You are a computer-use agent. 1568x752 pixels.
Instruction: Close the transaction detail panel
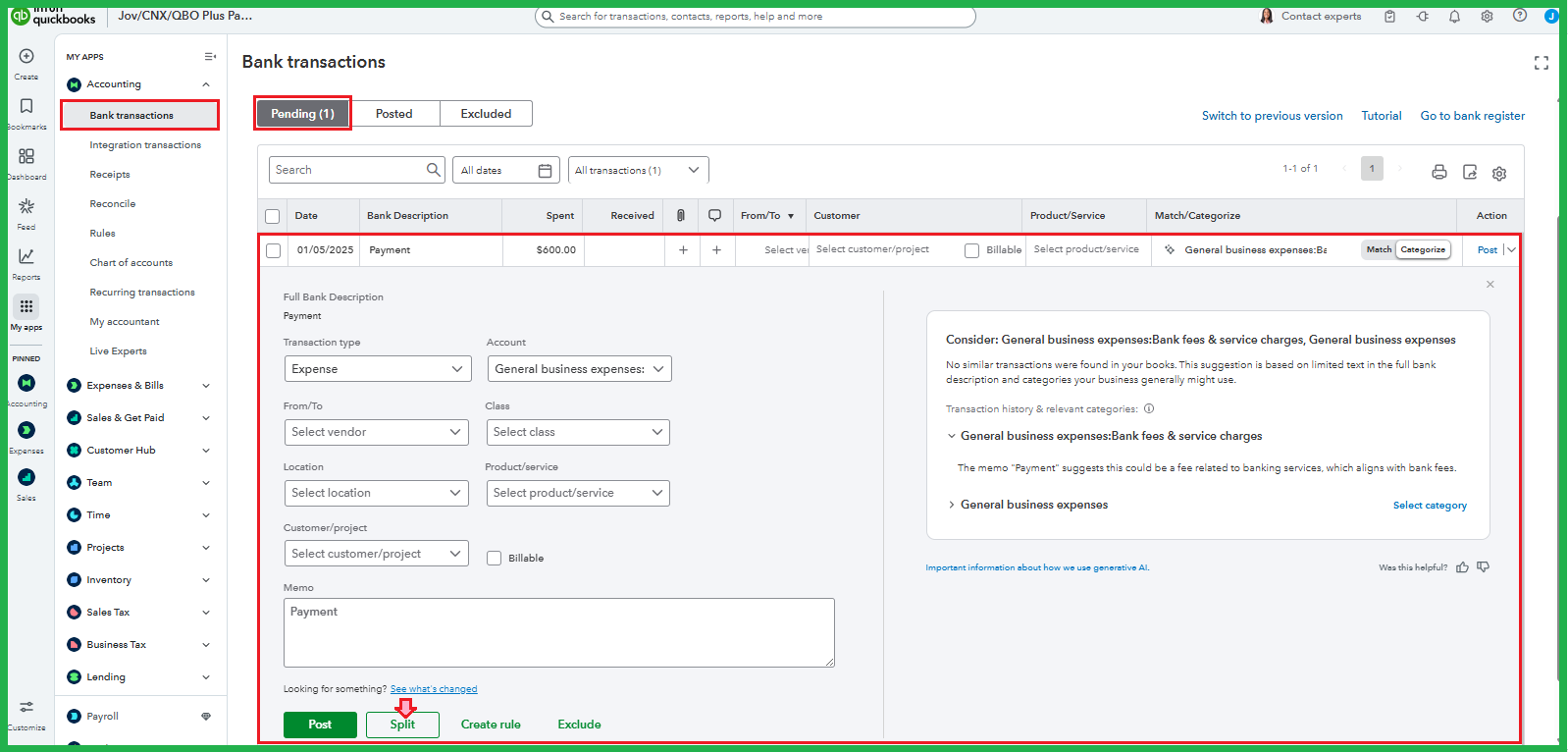tap(1490, 285)
